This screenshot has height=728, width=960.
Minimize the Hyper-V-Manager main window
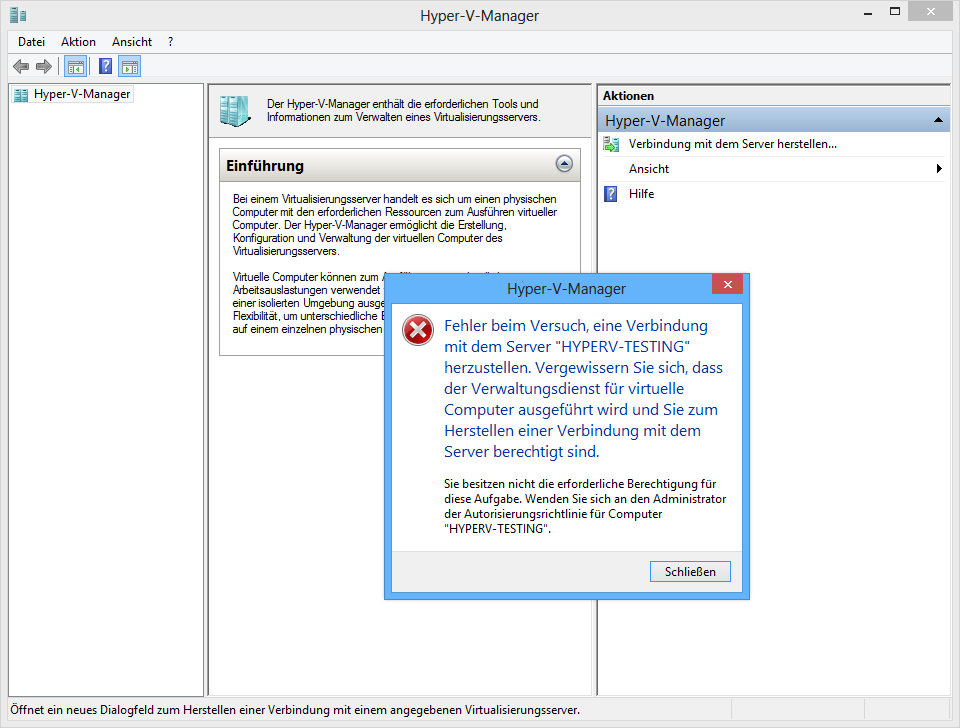(x=868, y=12)
